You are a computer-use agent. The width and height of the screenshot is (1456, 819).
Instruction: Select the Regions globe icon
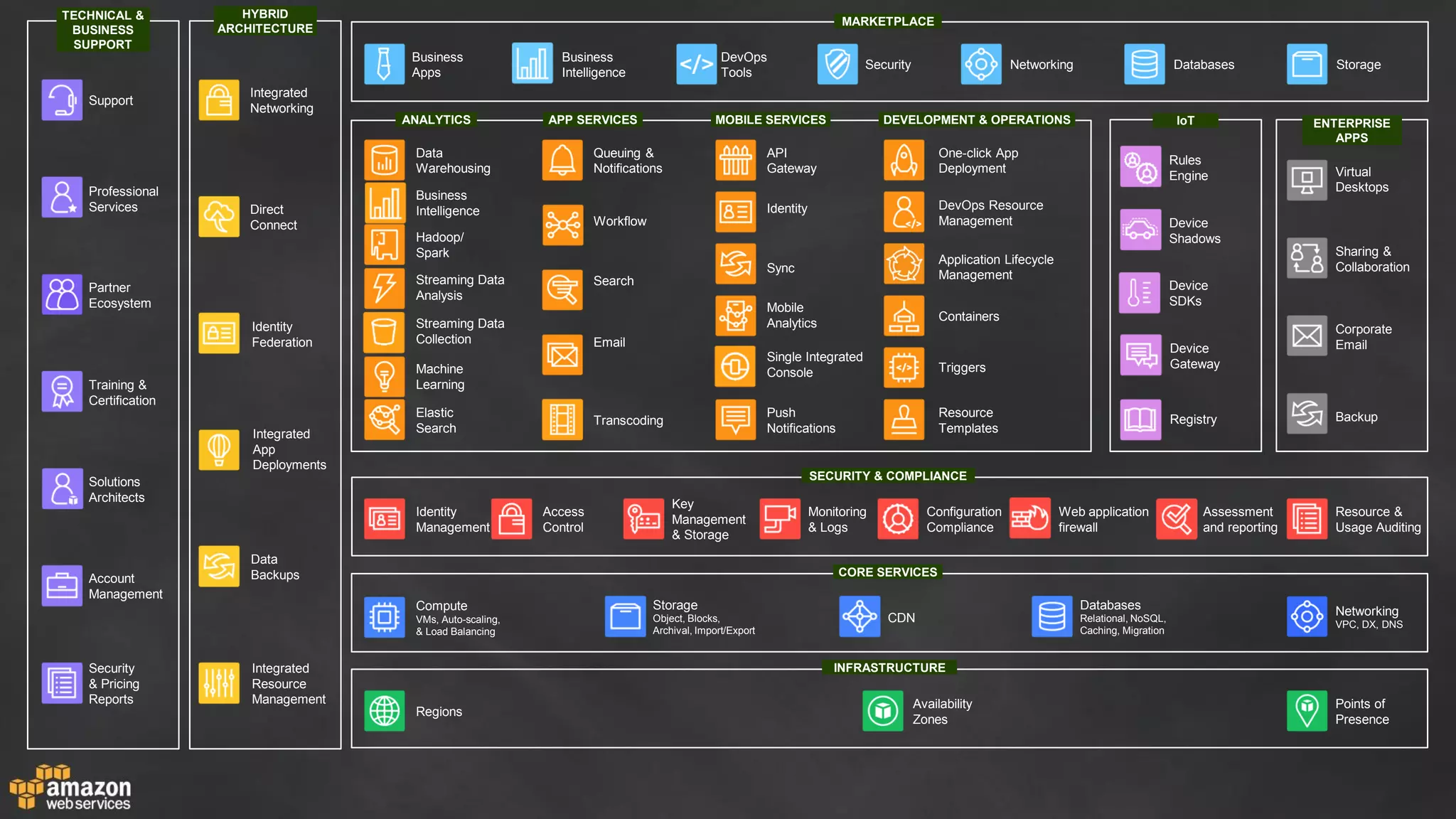(385, 711)
